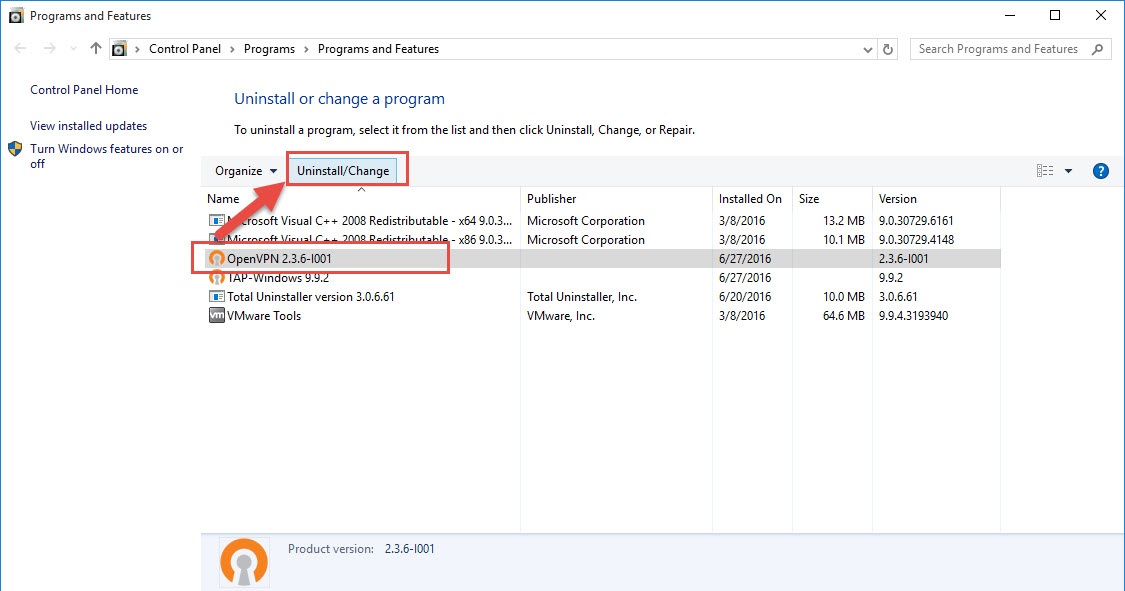Click version 9.0.30729.6161 cell
This screenshot has height=591, width=1125.
point(916,221)
